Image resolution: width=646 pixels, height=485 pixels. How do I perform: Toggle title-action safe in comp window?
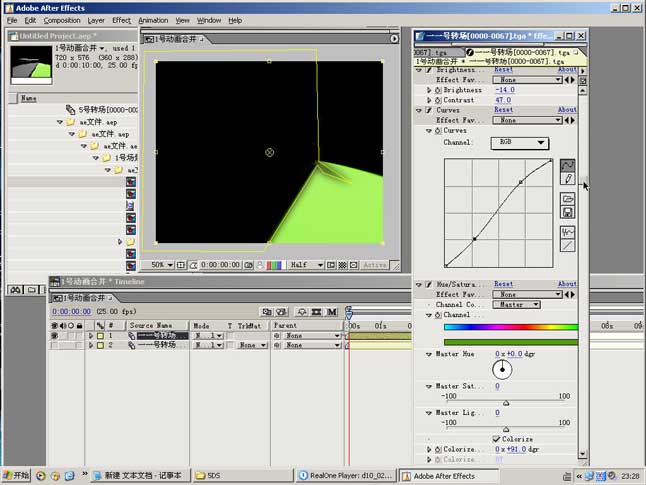(180, 265)
